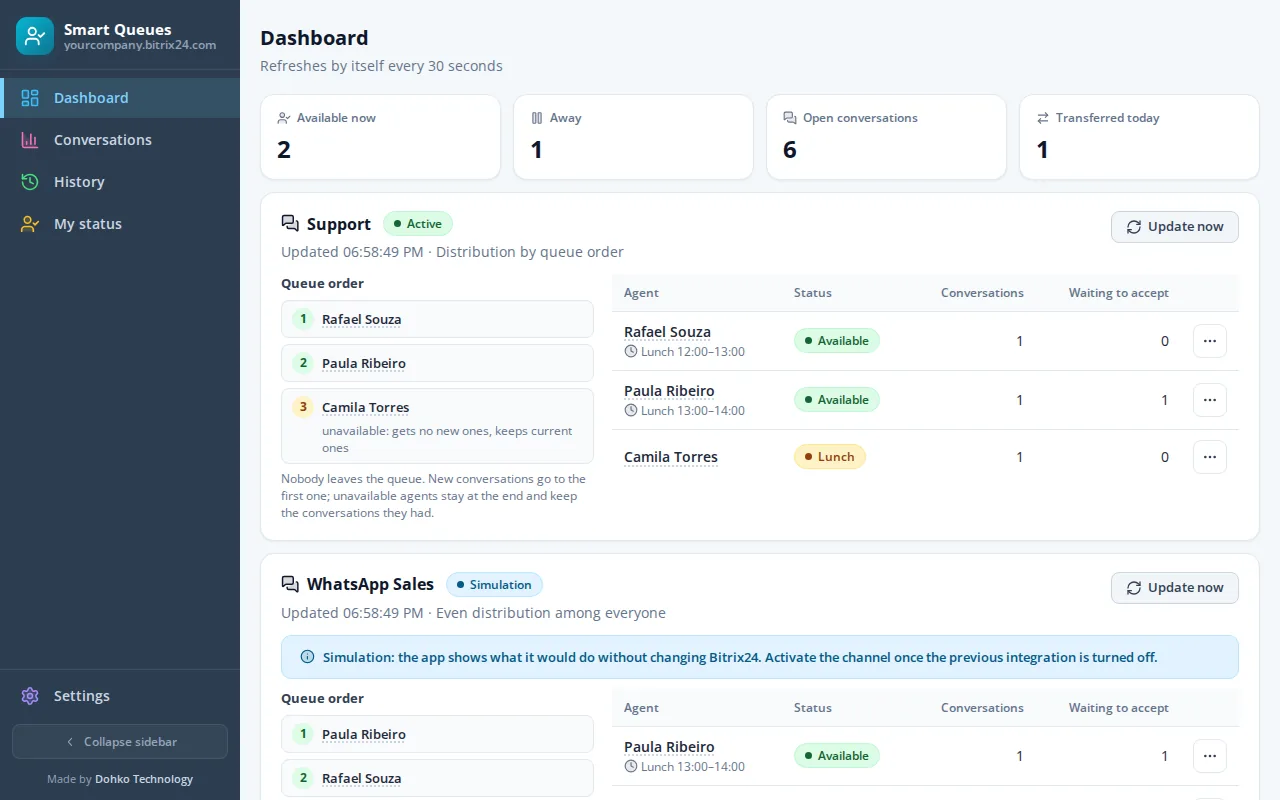The height and width of the screenshot is (800, 1280).
Task: Click Rafael Souza name in Support agent table
Action: pyautogui.click(x=667, y=332)
